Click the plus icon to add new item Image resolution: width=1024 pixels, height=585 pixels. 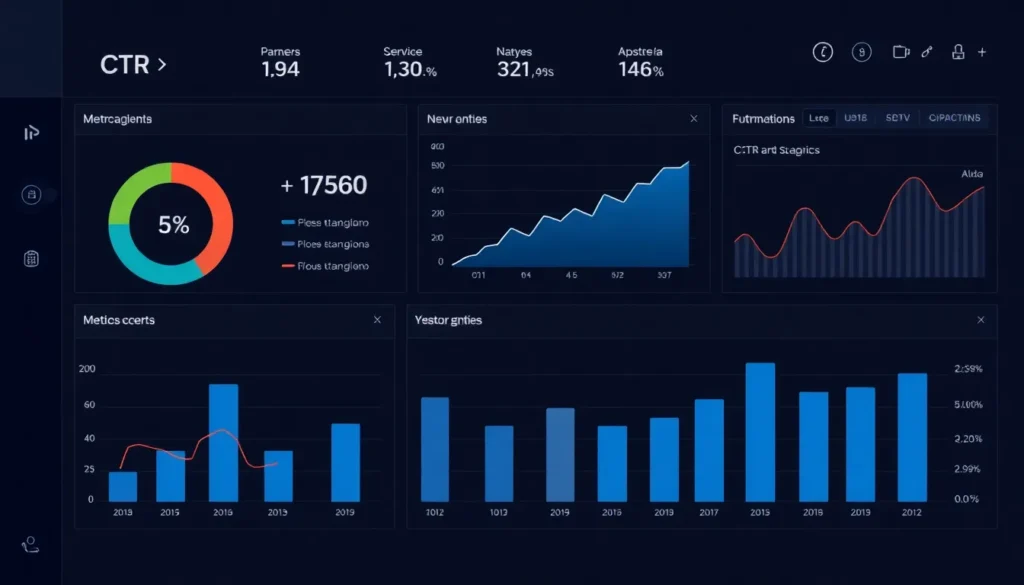tap(982, 52)
